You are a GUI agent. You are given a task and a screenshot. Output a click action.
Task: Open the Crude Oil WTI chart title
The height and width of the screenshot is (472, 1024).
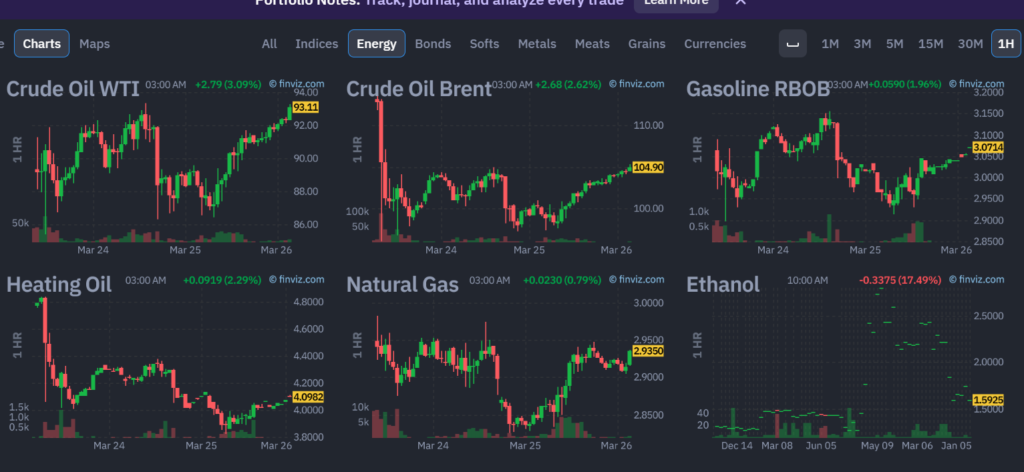pyautogui.click(x=73, y=89)
